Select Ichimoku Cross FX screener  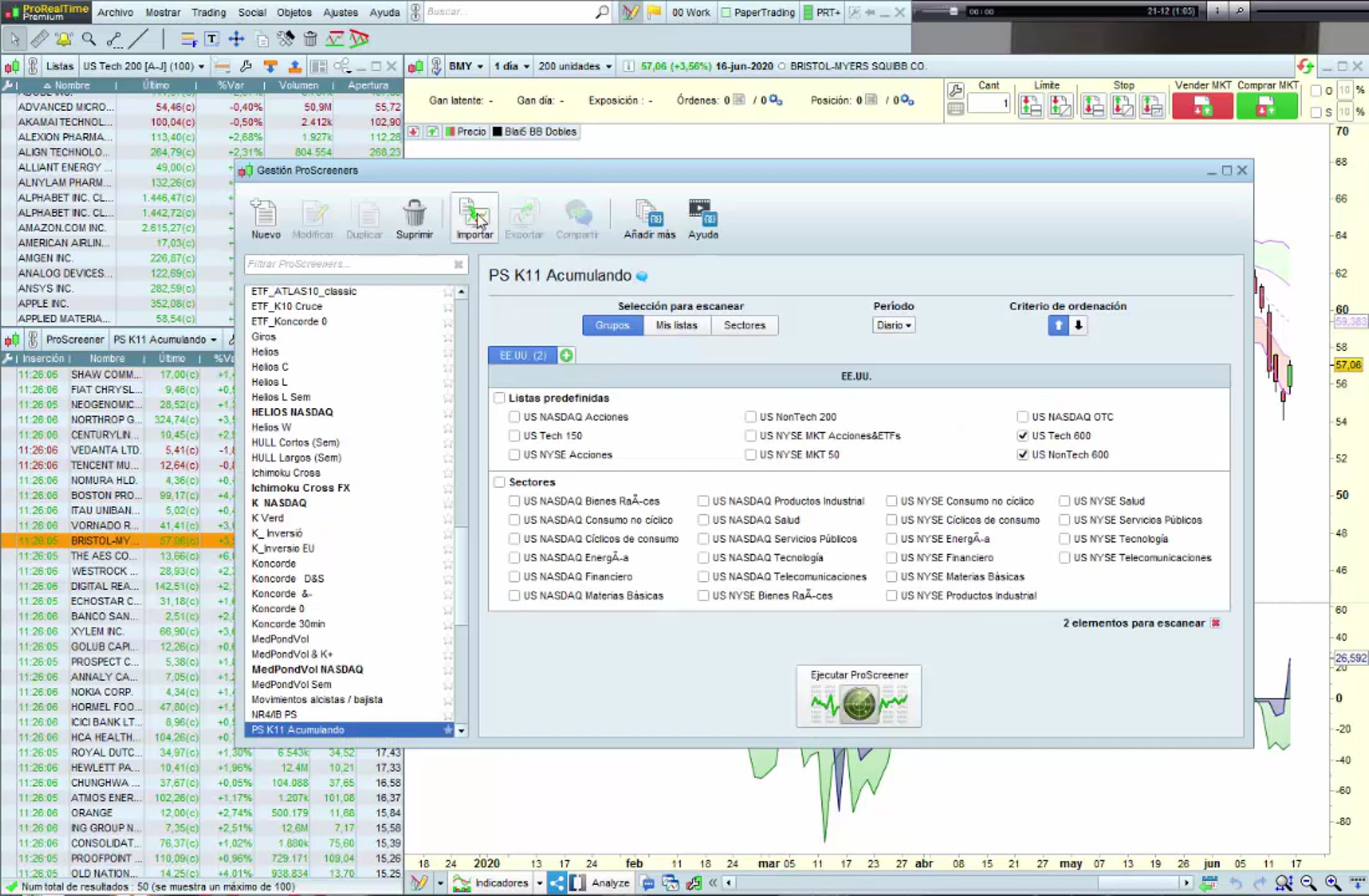pyautogui.click(x=300, y=488)
